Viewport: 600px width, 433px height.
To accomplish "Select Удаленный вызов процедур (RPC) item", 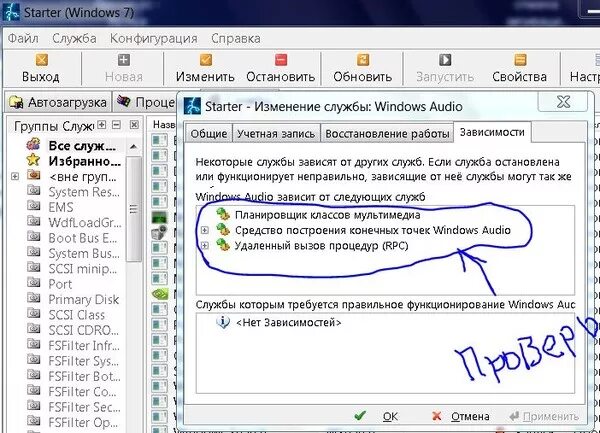I will (321, 246).
